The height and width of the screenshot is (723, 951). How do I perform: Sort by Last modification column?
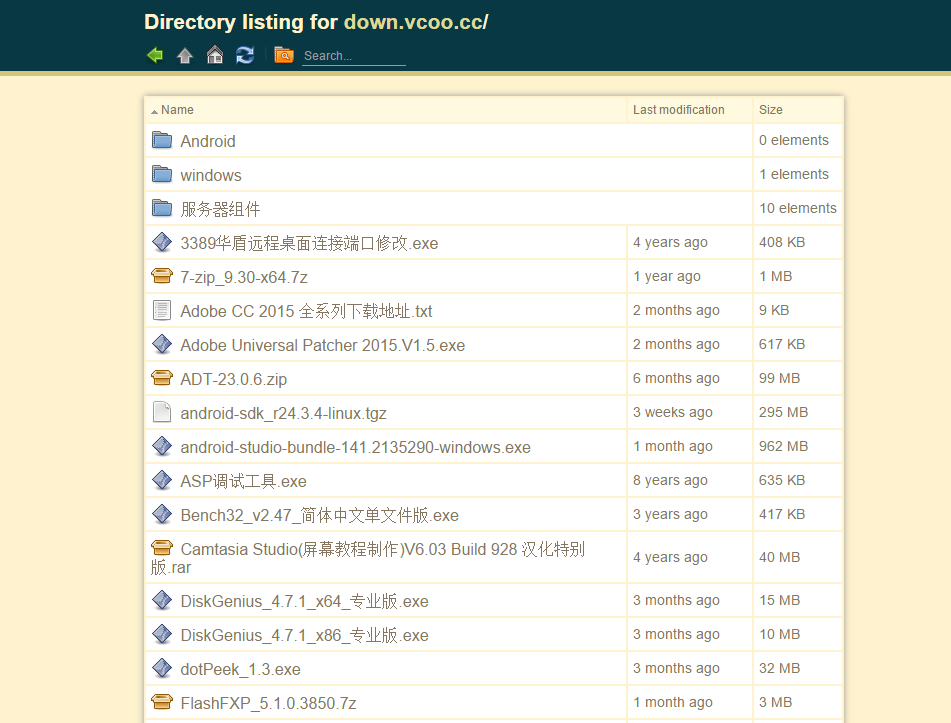pyautogui.click(x=678, y=110)
